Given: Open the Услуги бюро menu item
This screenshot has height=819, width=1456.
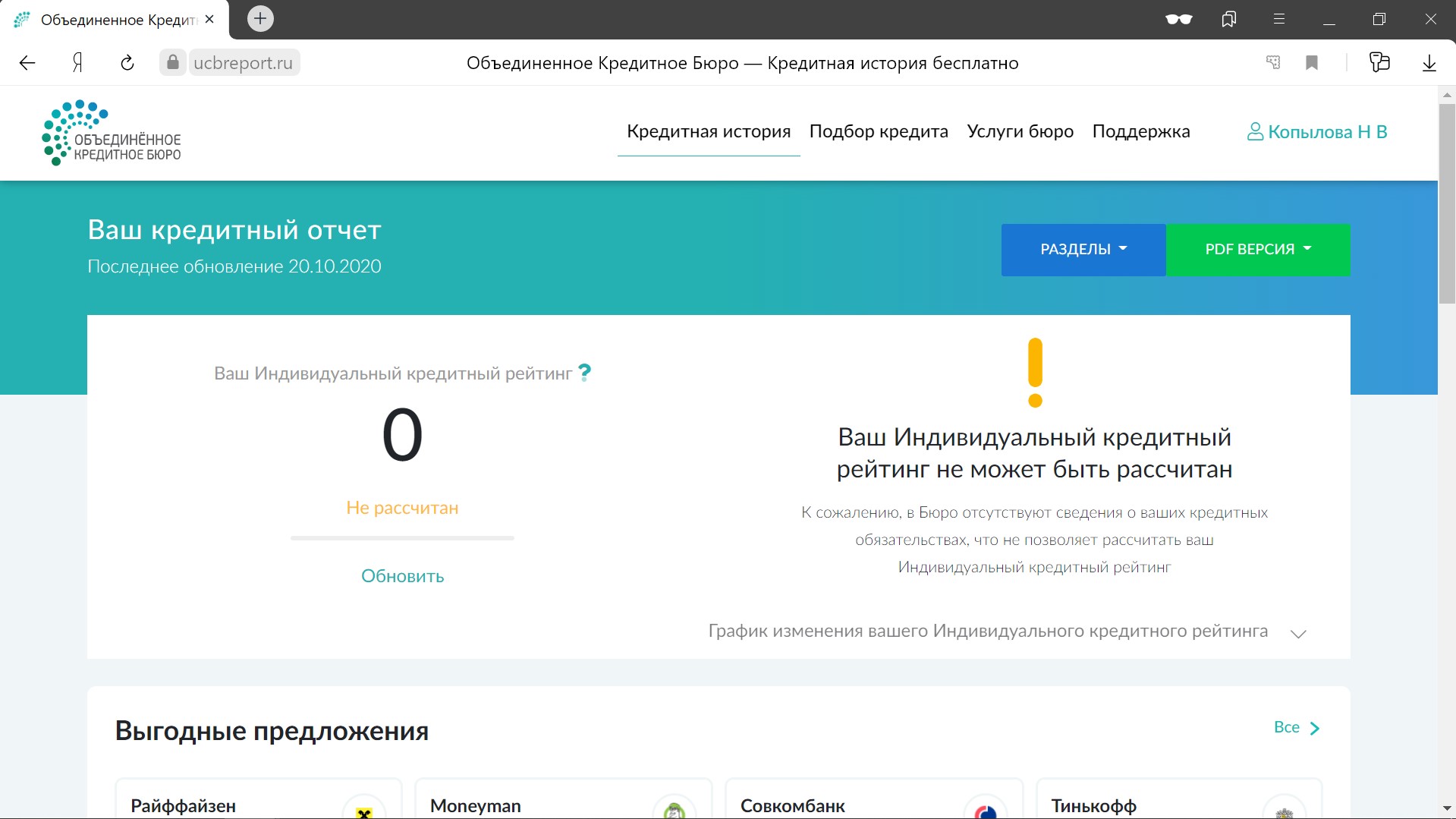Looking at the screenshot, I should tap(1020, 131).
